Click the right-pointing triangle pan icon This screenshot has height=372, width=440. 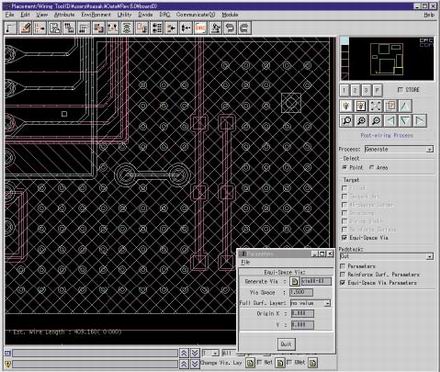tap(420, 120)
